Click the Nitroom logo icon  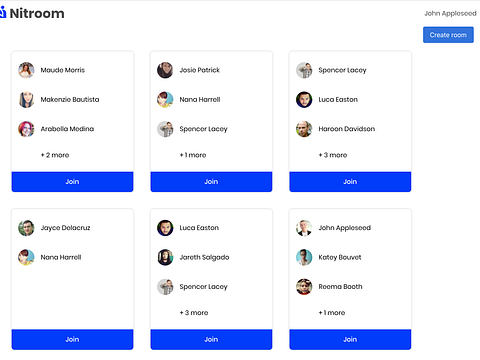[3, 12]
